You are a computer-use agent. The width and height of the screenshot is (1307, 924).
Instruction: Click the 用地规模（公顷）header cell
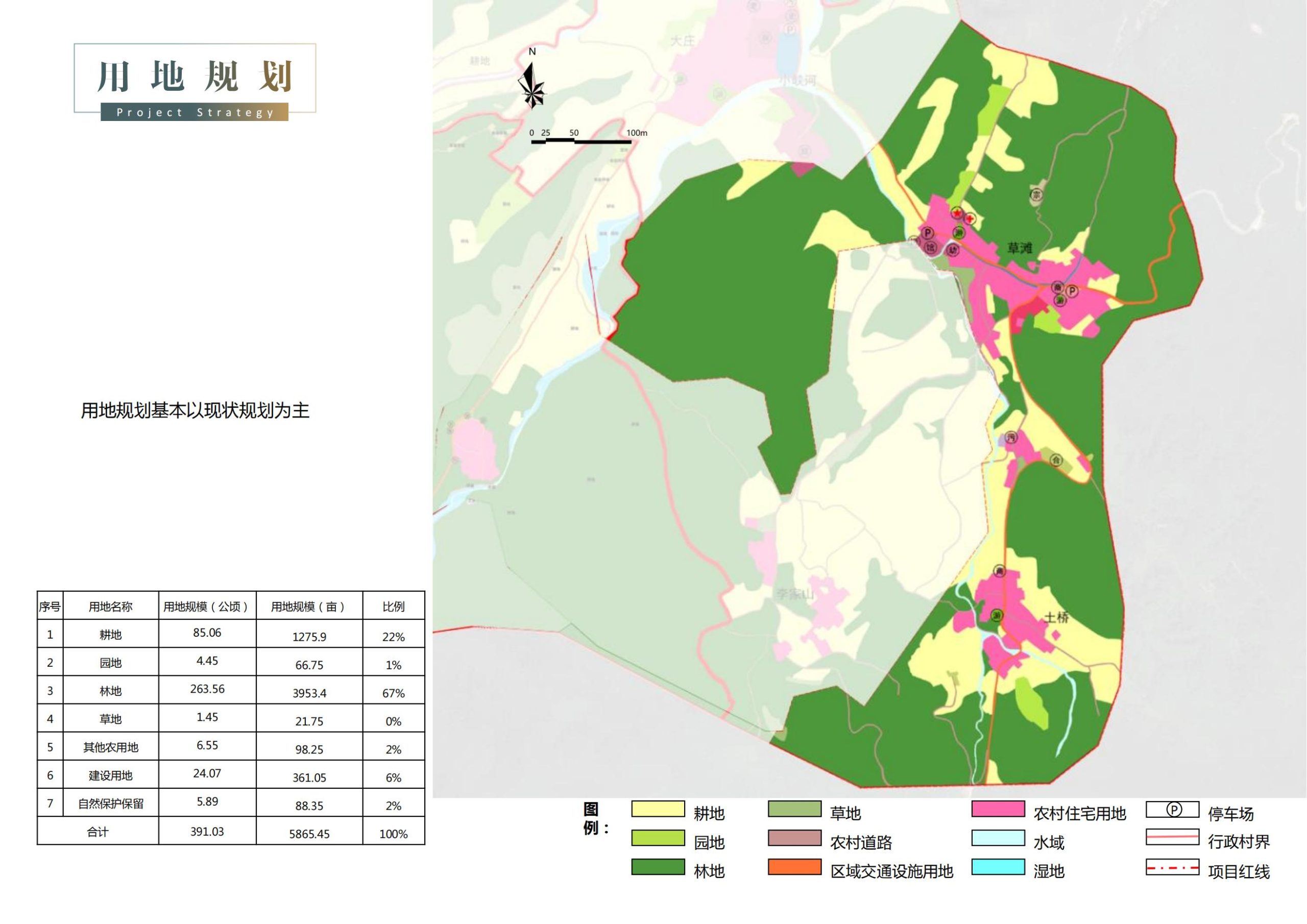(x=207, y=606)
